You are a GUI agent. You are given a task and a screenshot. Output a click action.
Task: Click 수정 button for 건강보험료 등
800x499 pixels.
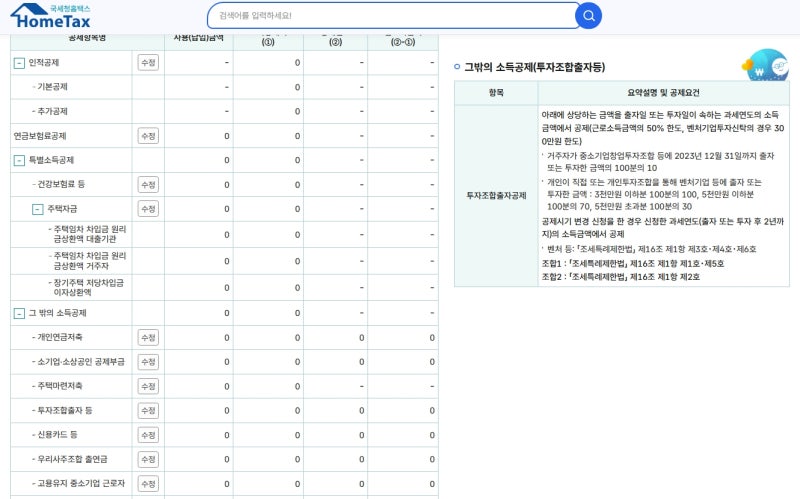pos(148,185)
